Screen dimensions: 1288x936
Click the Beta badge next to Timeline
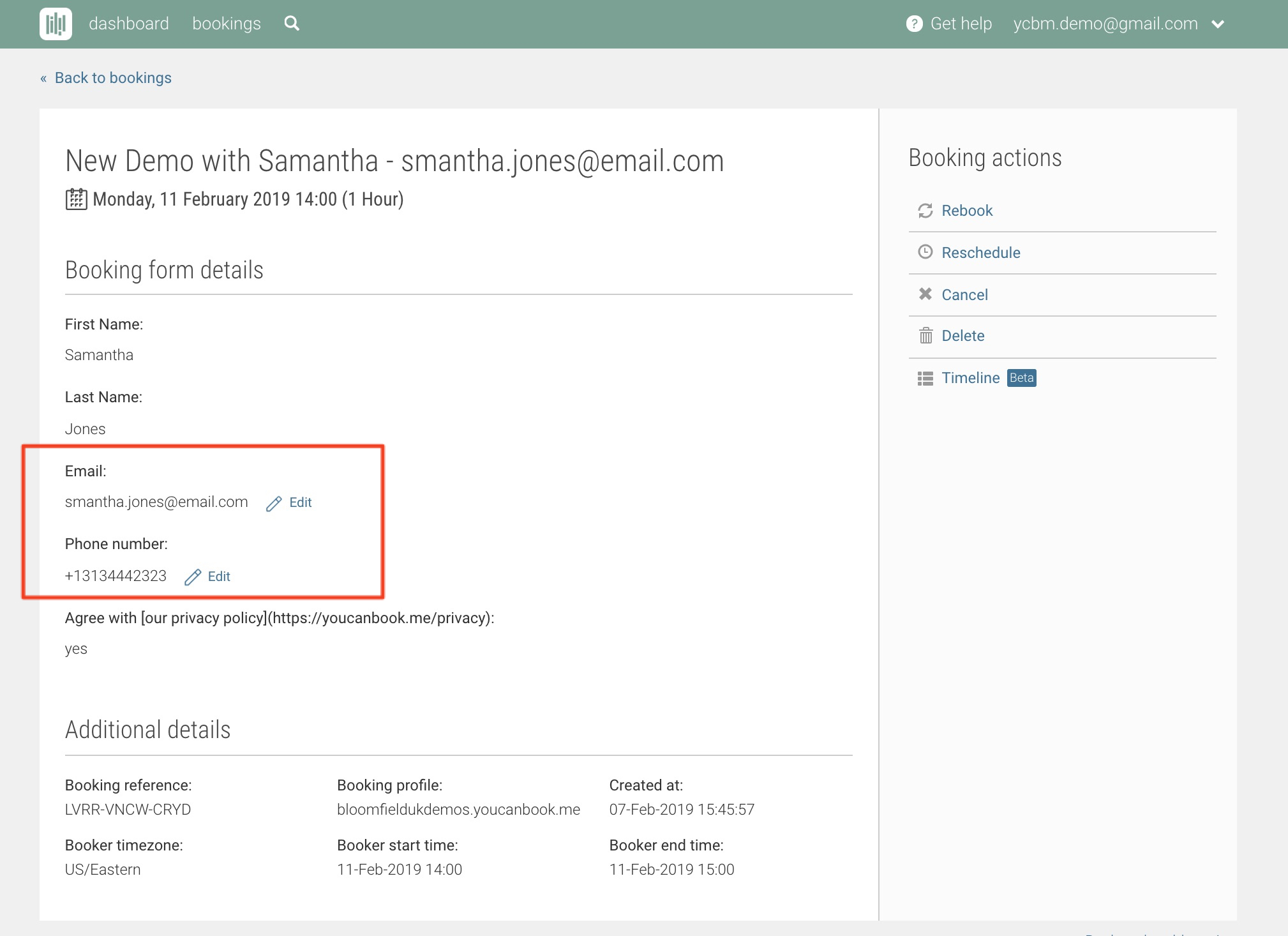pos(1021,378)
